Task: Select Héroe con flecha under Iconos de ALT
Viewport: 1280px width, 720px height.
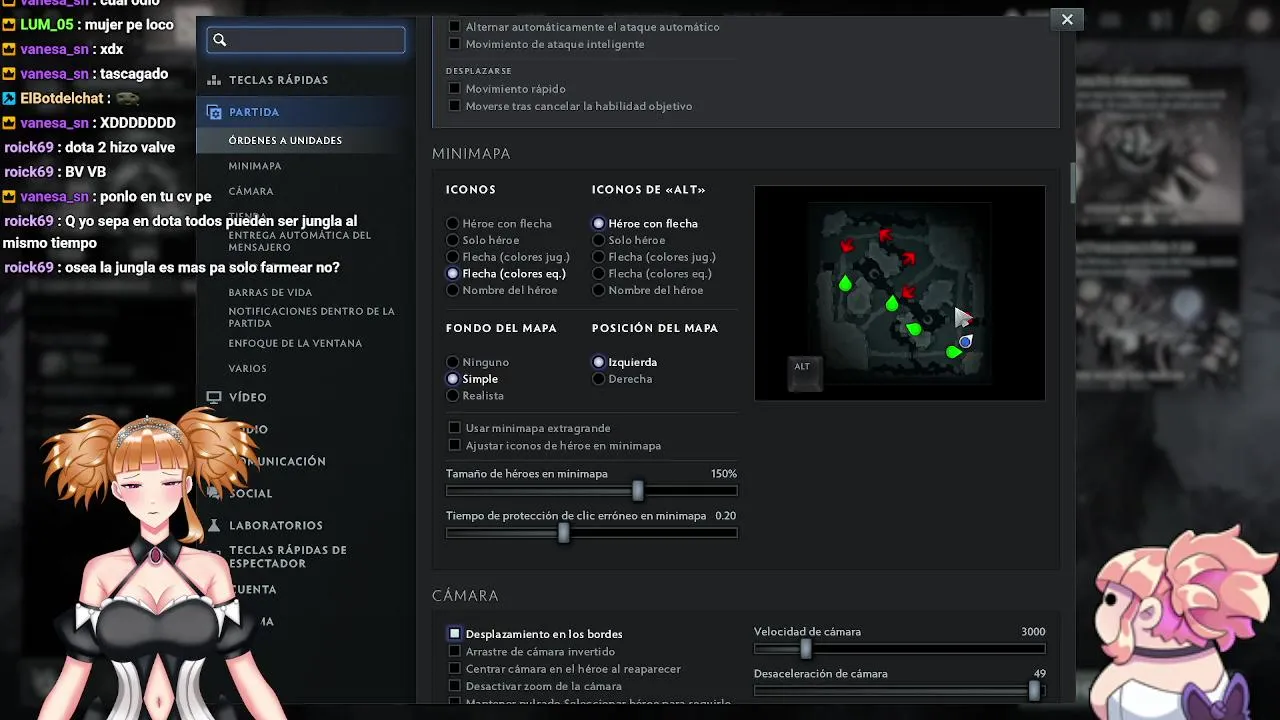Action: [x=599, y=224]
